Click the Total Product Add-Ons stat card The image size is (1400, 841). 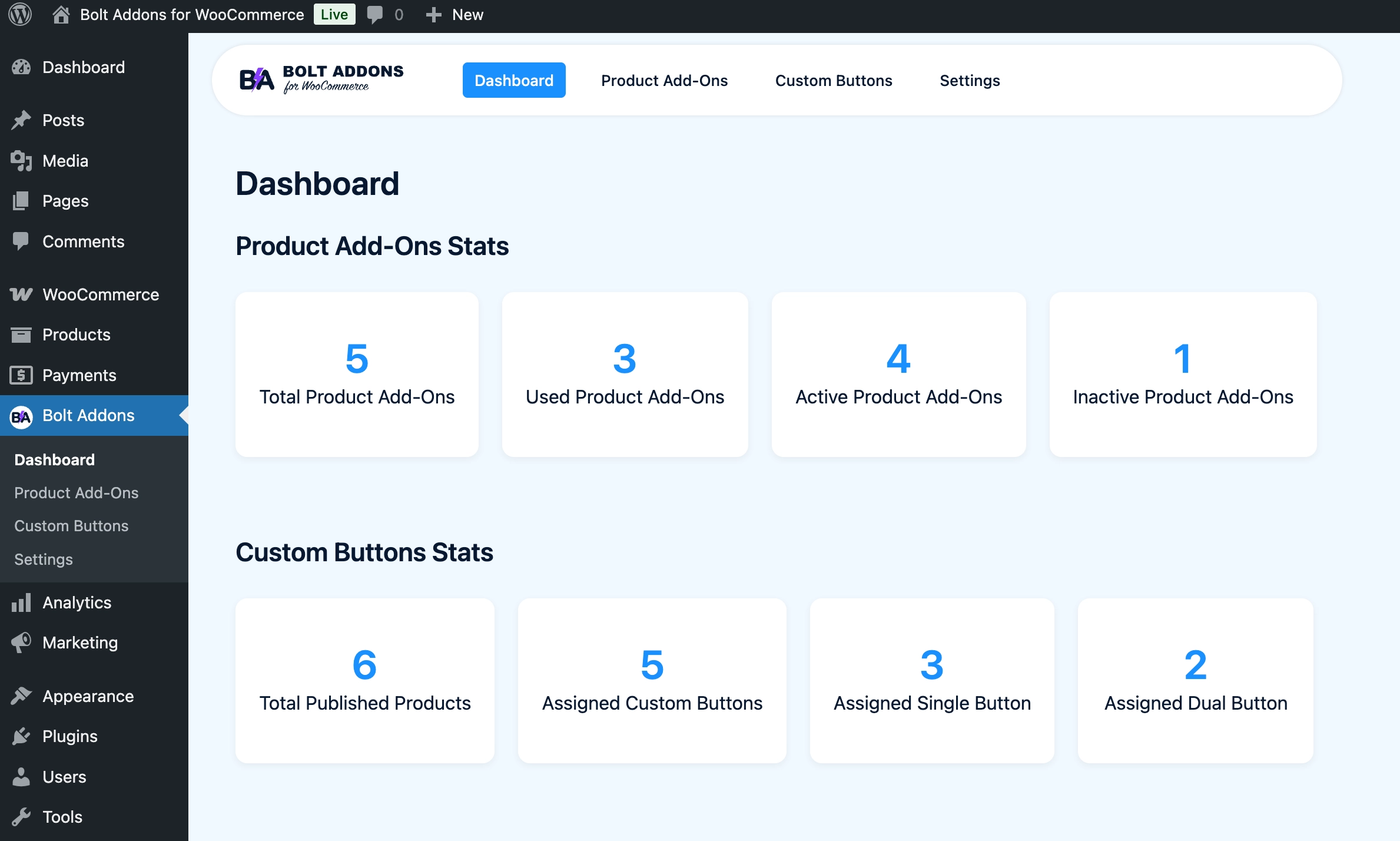[357, 375]
